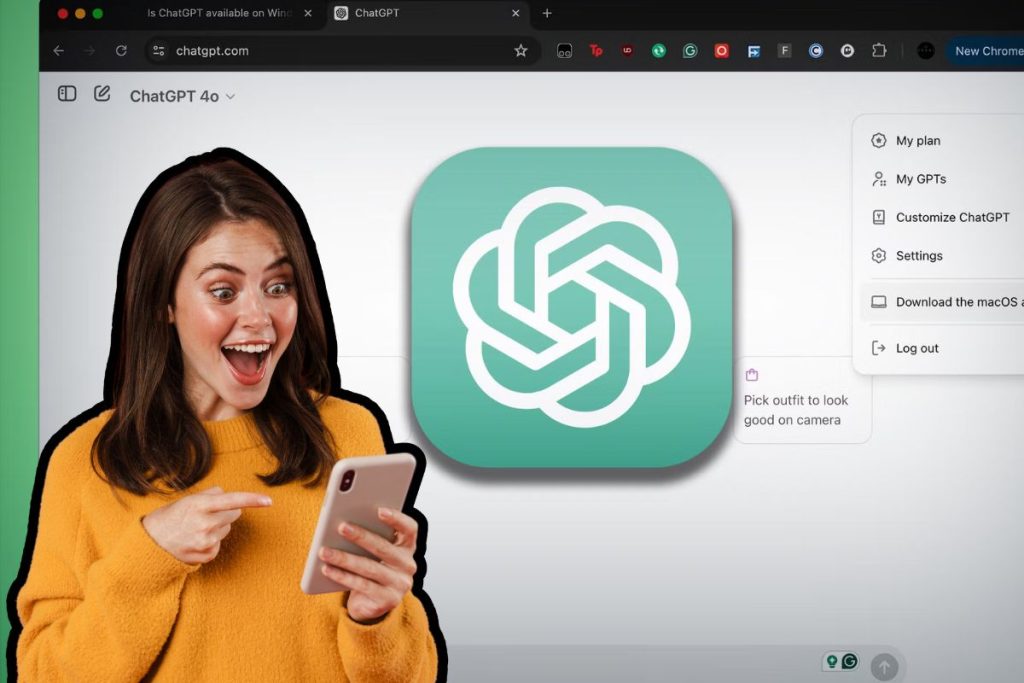Toggle the ChatGPT sidebar panel icon

[x=67, y=94]
